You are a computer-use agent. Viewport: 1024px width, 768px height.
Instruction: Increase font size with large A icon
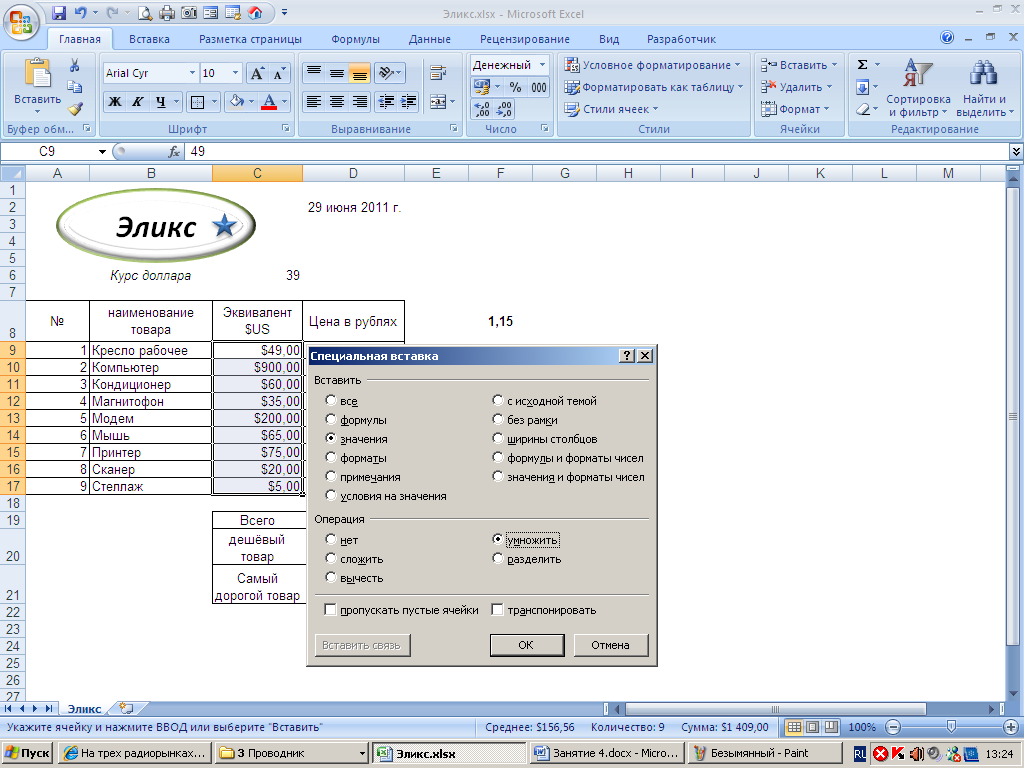pyautogui.click(x=257, y=73)
